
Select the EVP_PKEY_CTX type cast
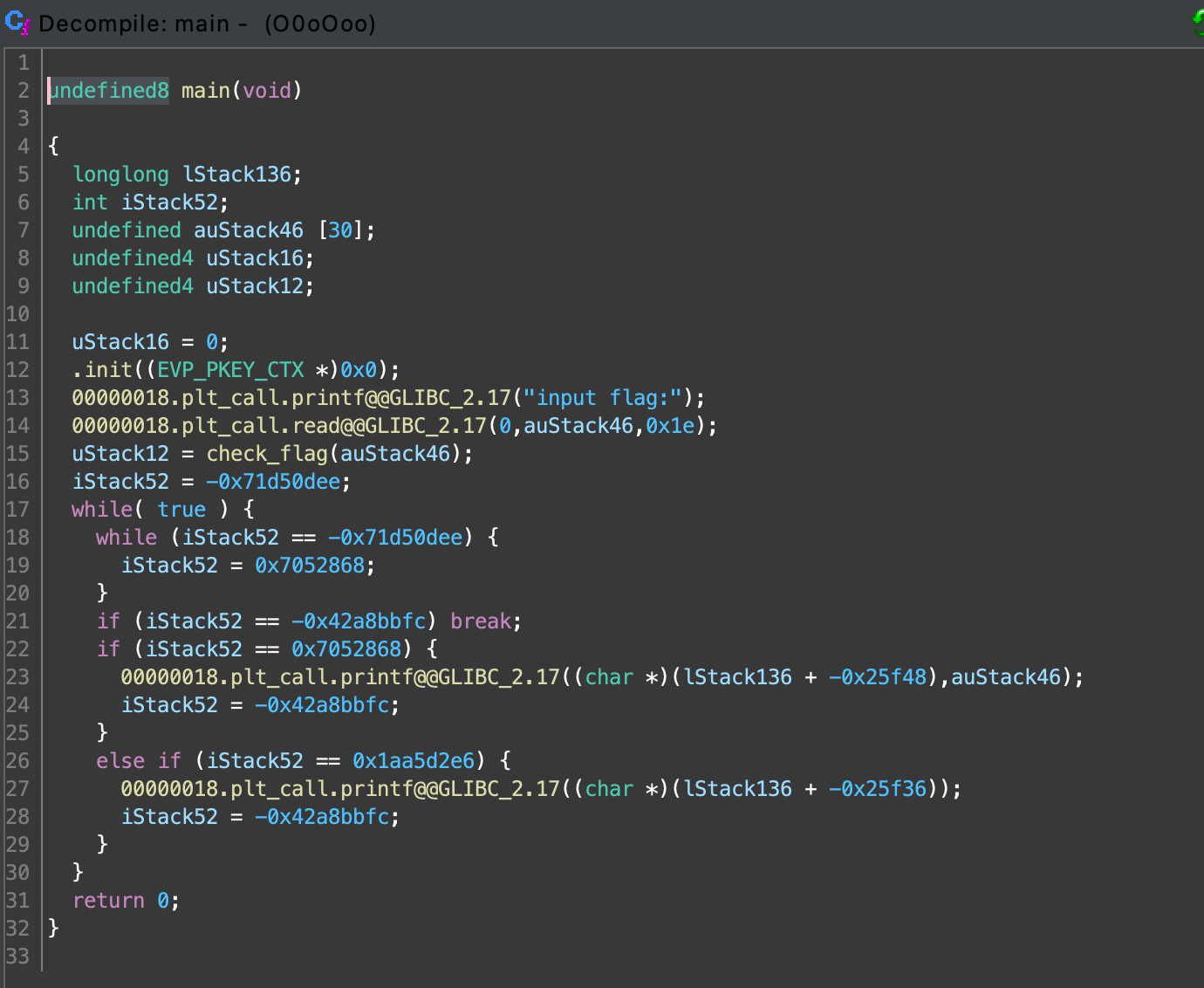pyautogui.click(x=230, y=370)
